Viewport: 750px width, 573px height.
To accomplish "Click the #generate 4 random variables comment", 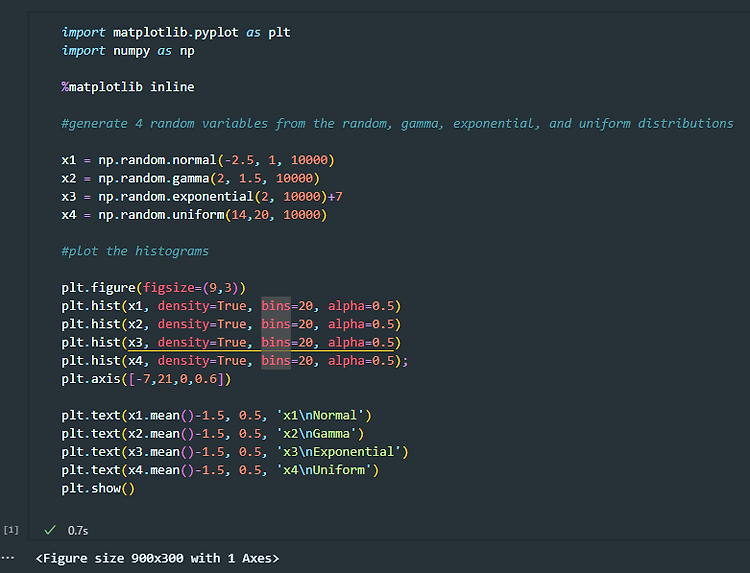I will pyautogui.click(x=397, y=123).
